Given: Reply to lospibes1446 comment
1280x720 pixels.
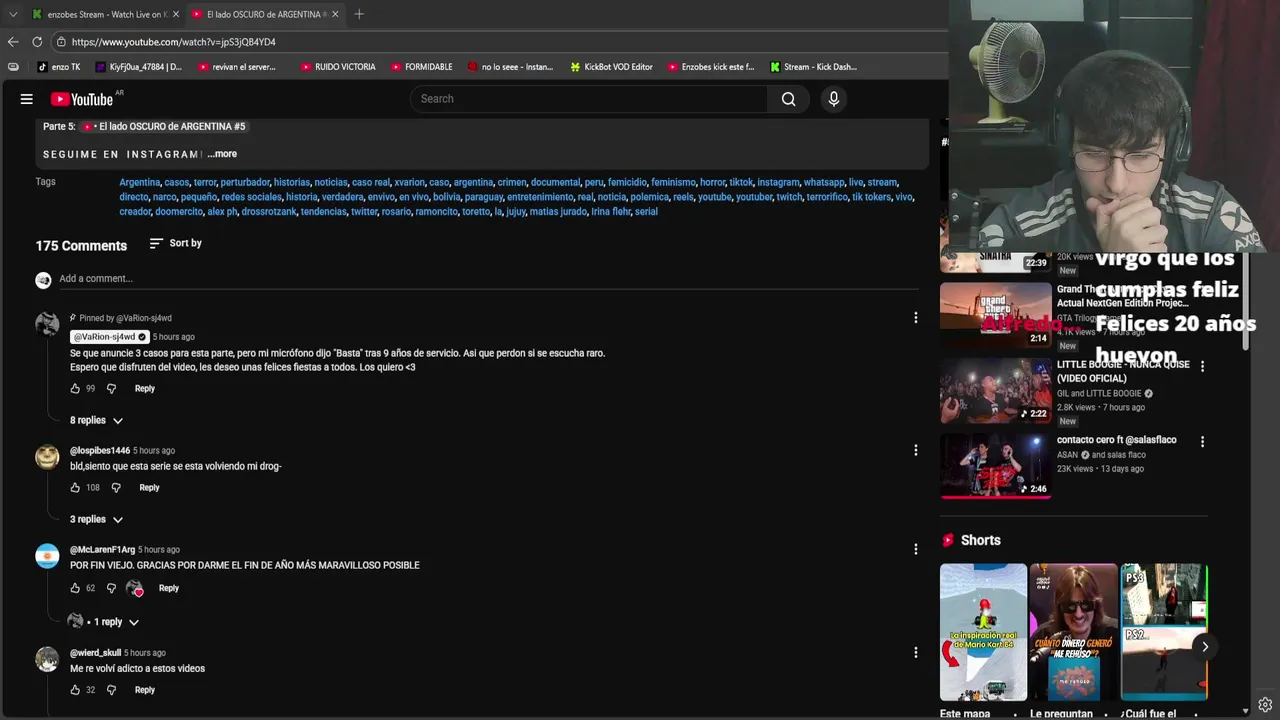Looking at the screenshot, I should pyautogui.click(x=149, y=488).
